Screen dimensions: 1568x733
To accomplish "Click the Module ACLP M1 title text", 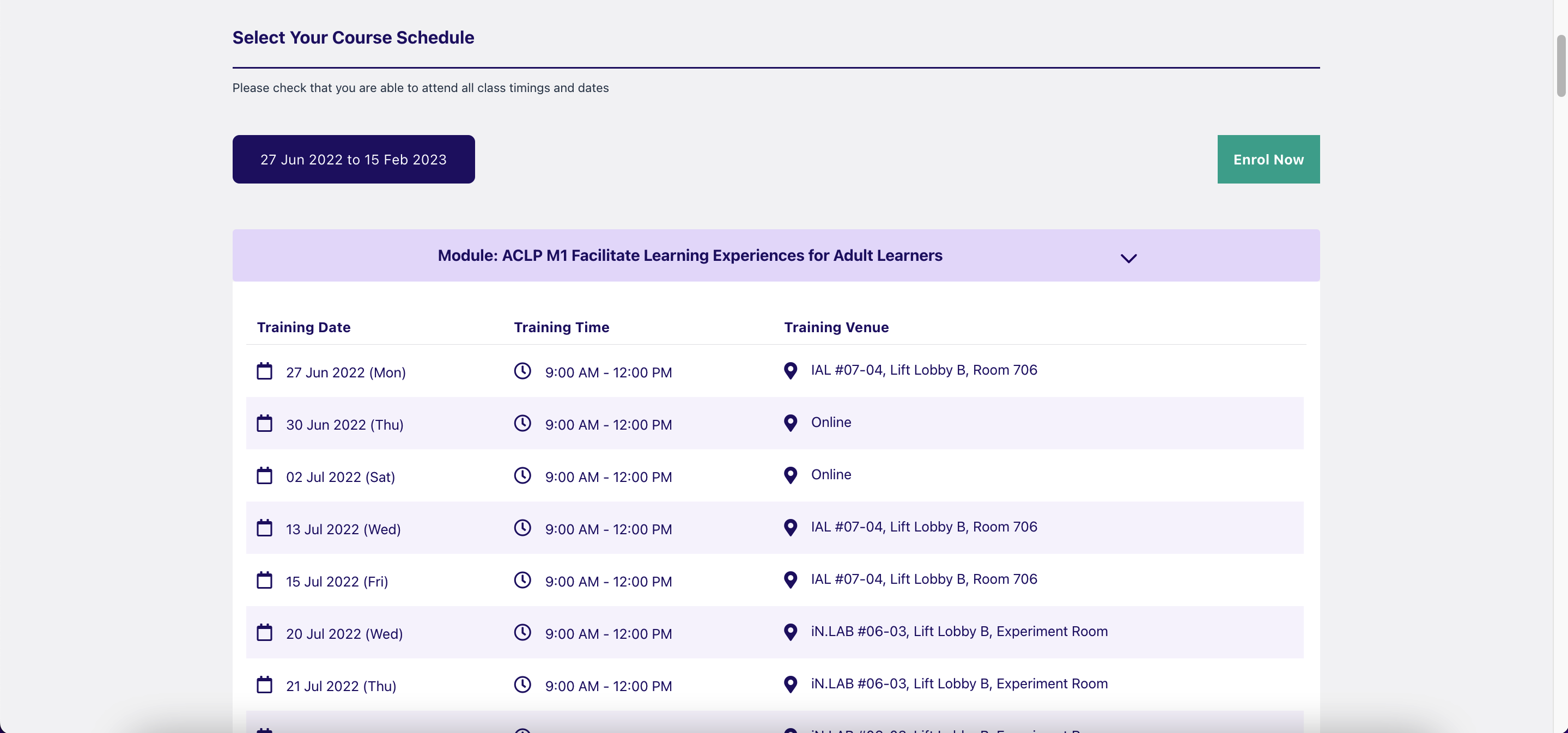I will pyautogui.click(x=690, y=255).
